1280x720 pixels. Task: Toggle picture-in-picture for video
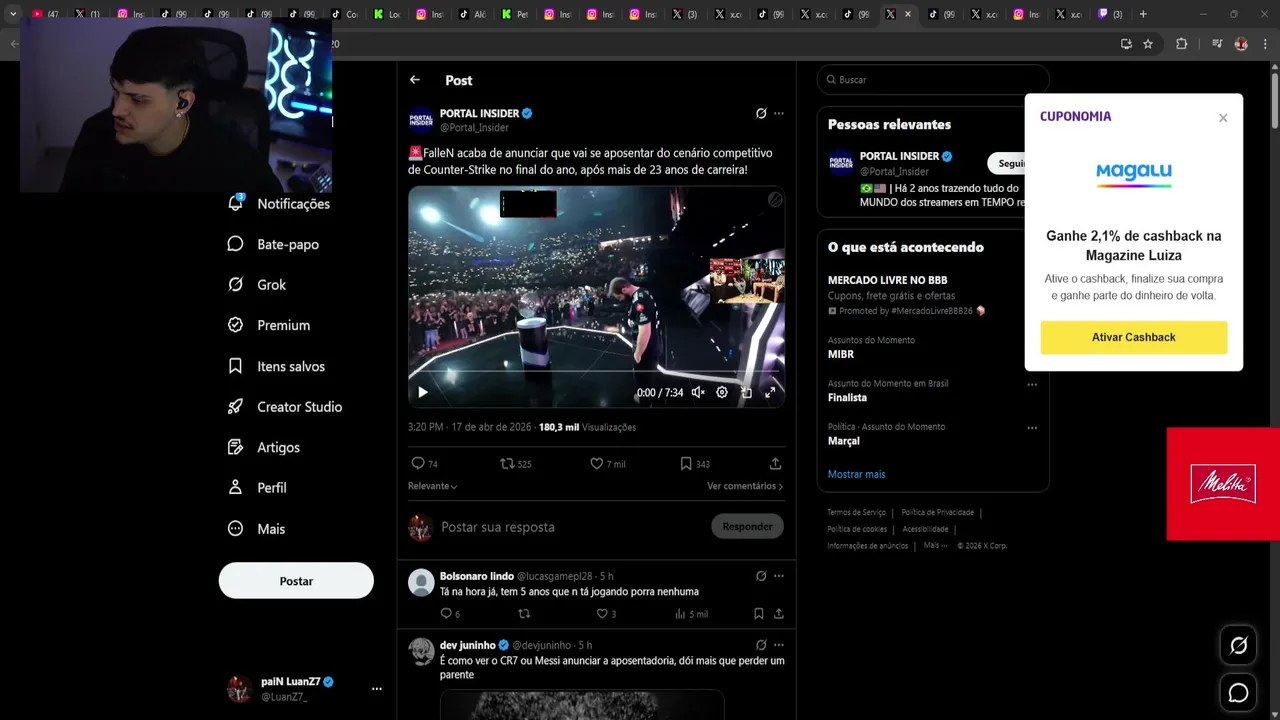[x=746, y=393]
